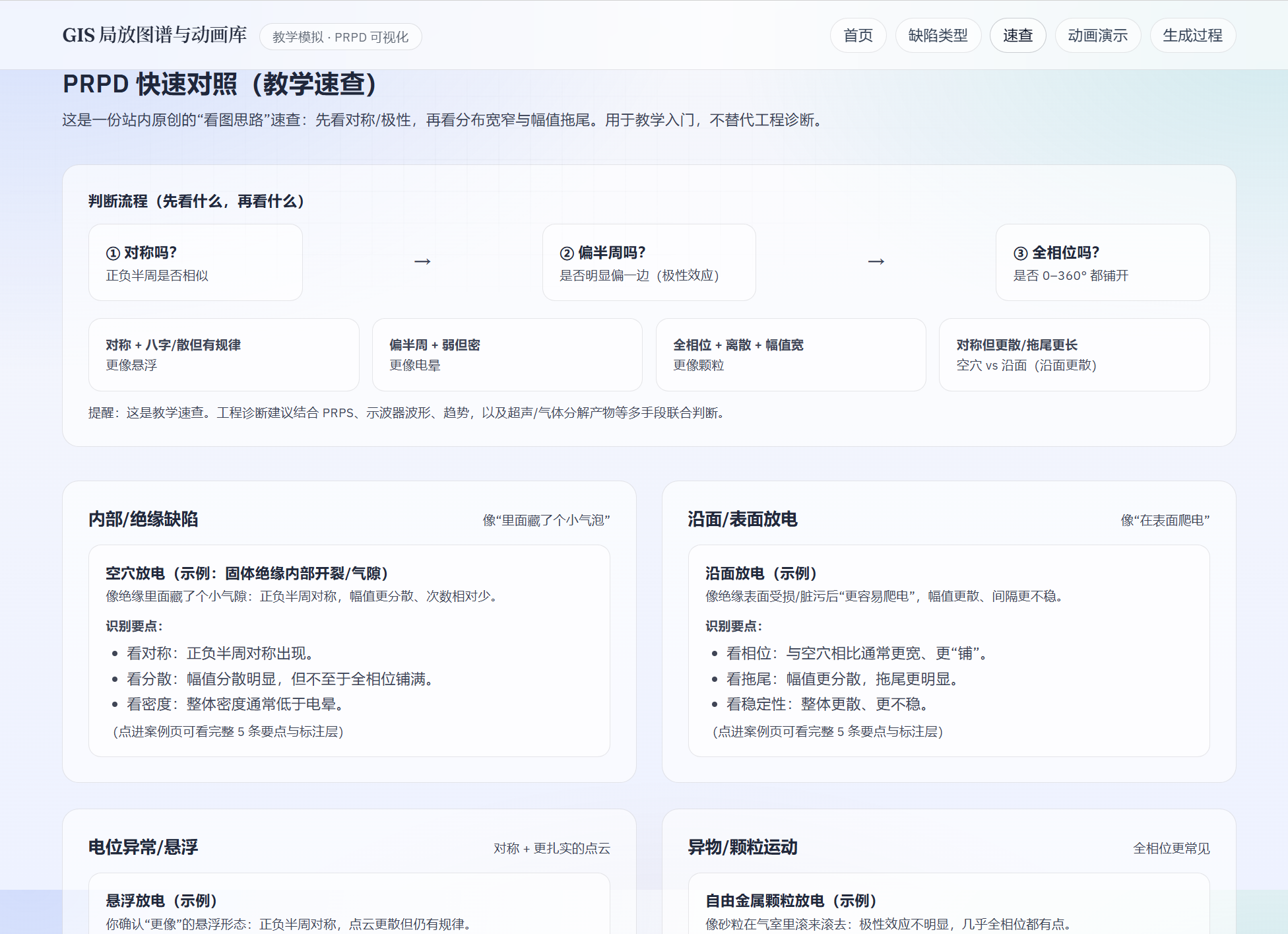Image resolution: width=1288 pixels, height=934 pixels.
Task: Select step ① 对称吗 in the flow
Action: click(x=195, y=262)
